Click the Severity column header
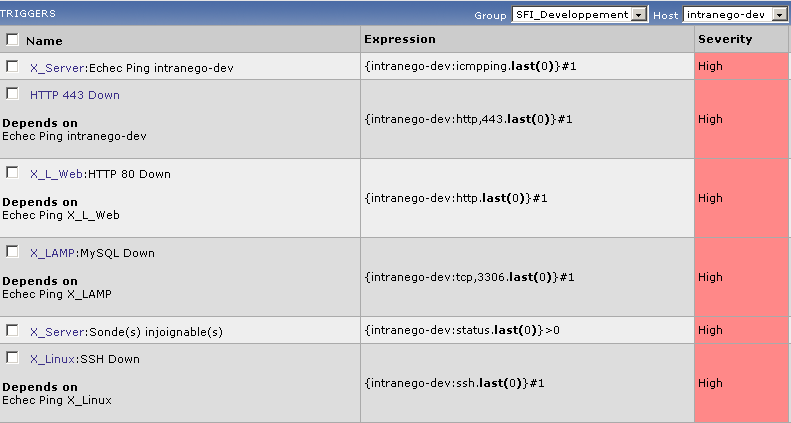 (725, 39)
